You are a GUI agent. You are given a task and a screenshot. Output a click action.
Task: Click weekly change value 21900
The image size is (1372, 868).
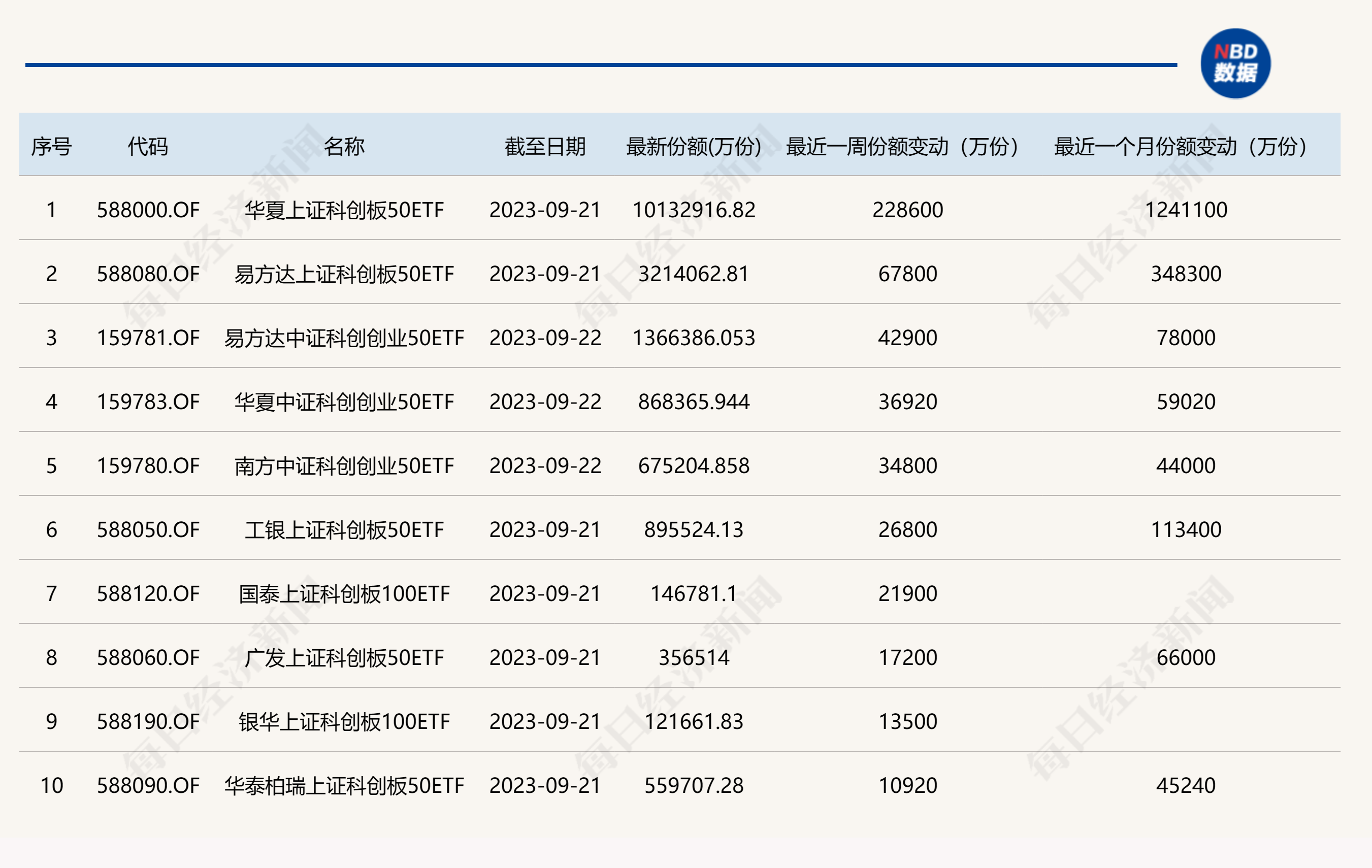[x=907, y=593]
